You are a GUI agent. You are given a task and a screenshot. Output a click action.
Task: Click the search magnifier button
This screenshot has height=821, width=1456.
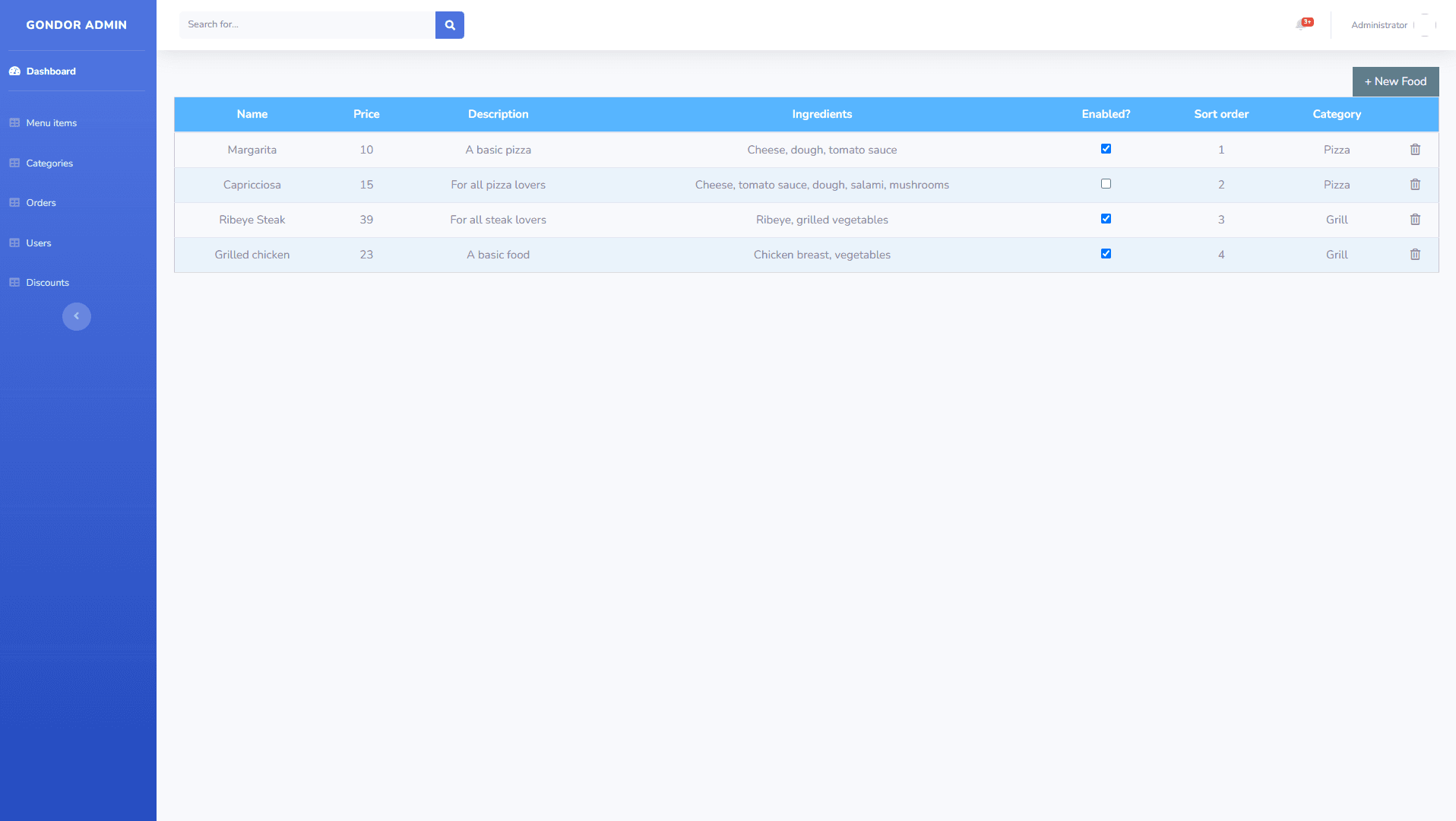pos(449,25)
